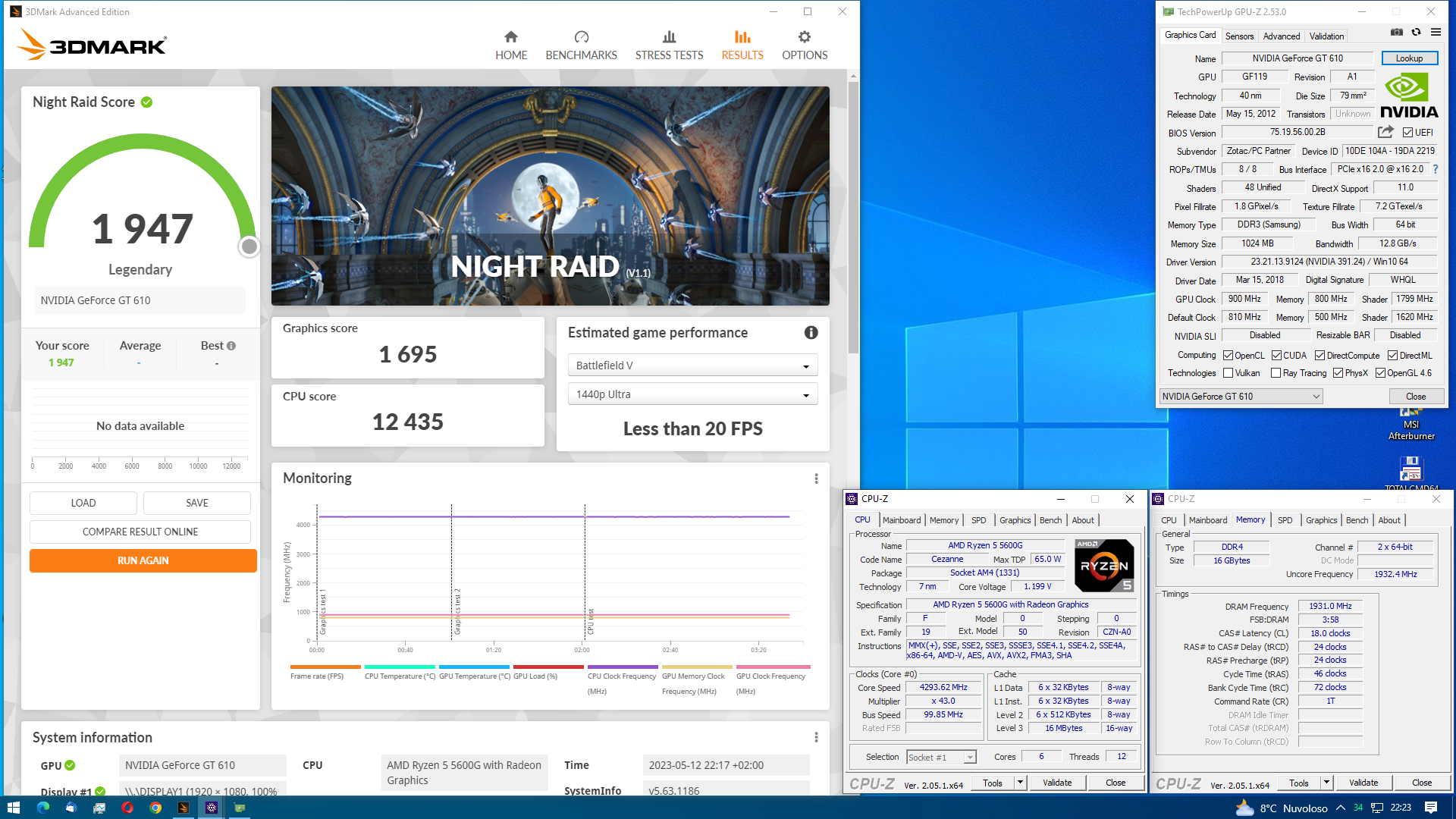1456x819 pixels.
Task: Click the LOAD button in 3DMark
Action: (x=83, y=503)
